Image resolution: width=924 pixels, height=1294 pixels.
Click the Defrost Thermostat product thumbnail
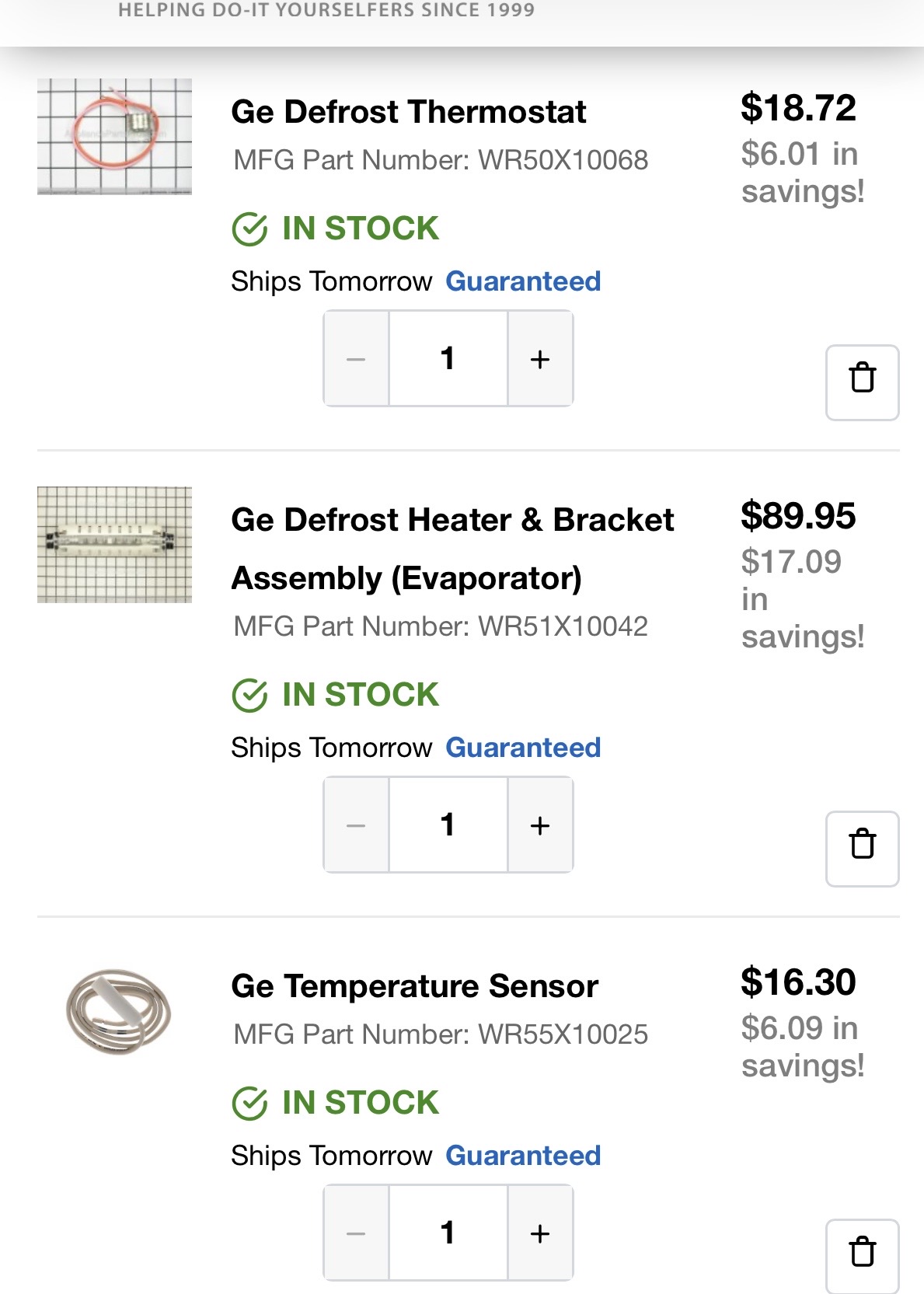point(115,137)
